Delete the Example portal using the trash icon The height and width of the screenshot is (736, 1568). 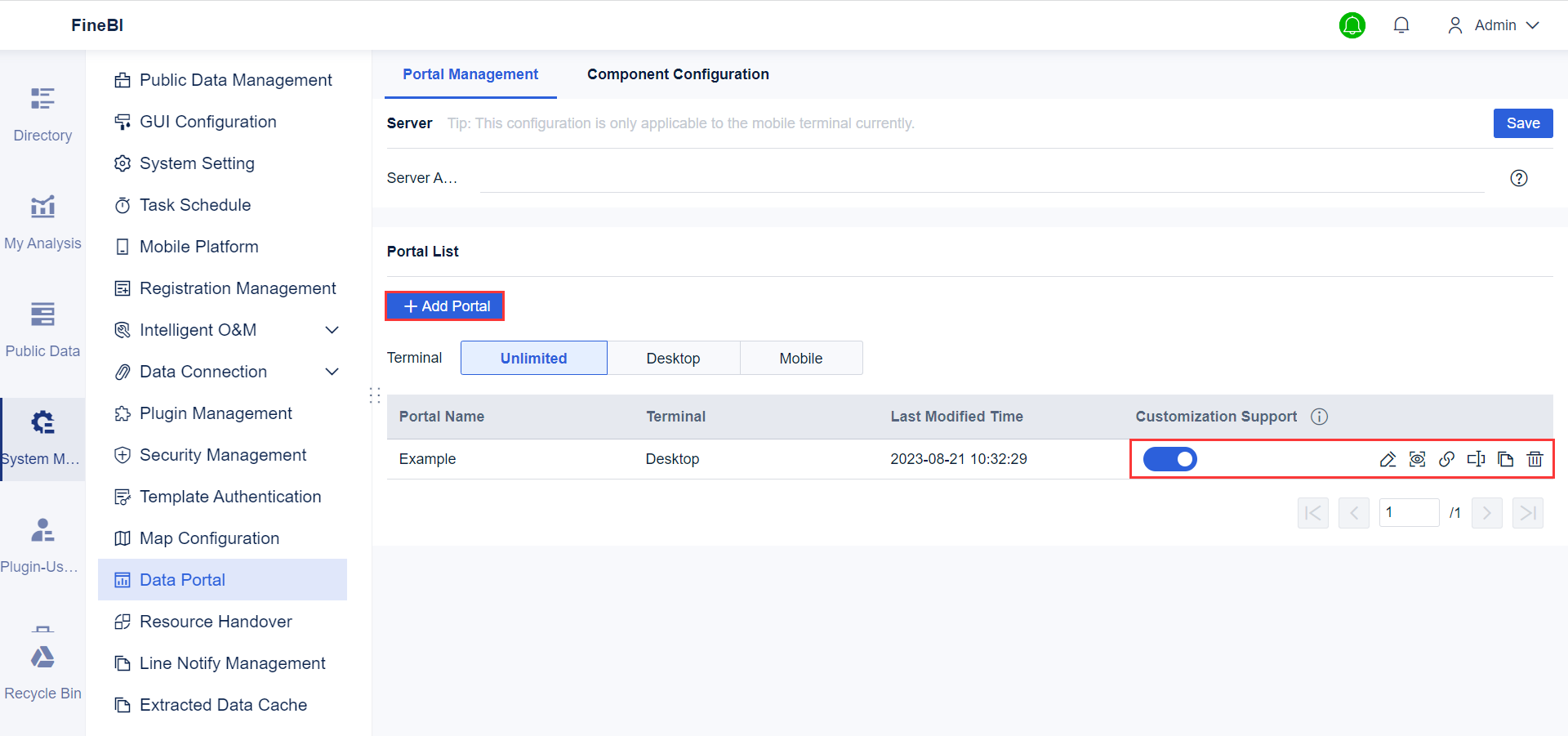pyautogui.click(x=1536, y=459)
